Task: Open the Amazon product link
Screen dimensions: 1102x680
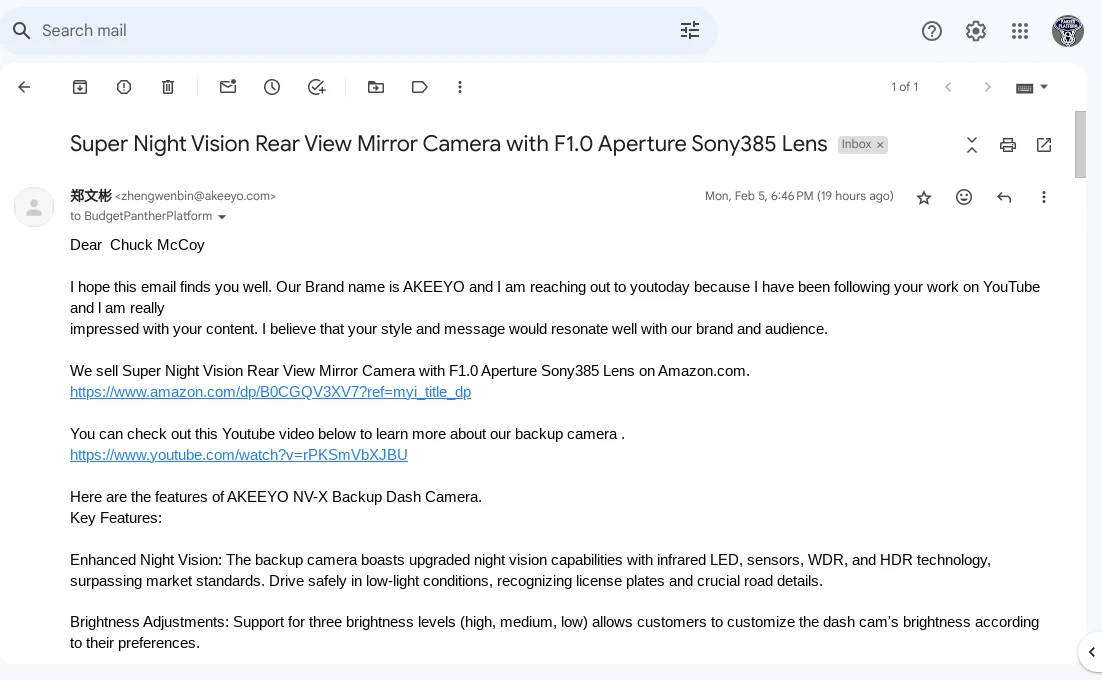Action: 271,392
